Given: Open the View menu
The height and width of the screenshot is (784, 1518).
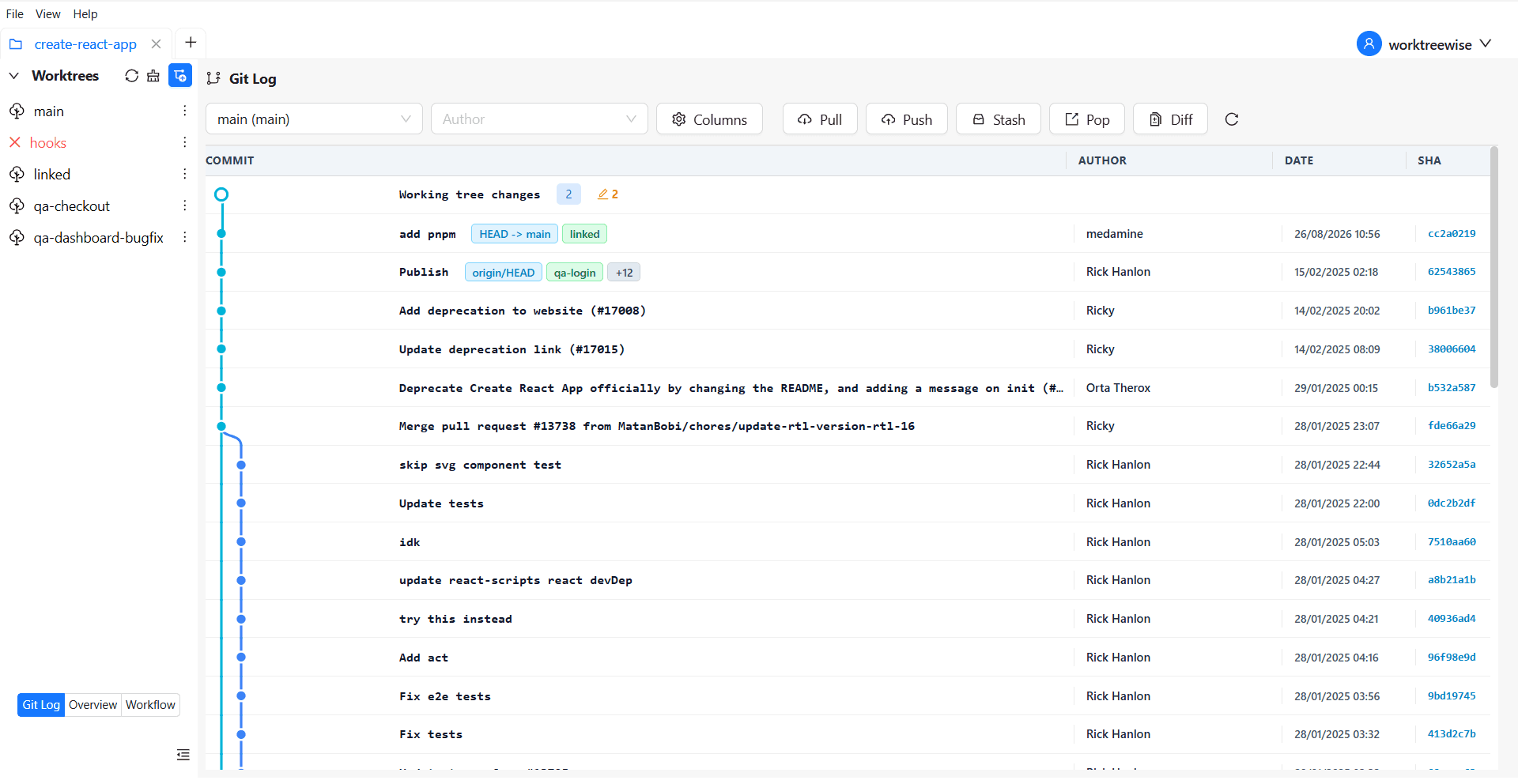Looking at the screenshot, I should [x=48, y=14].
